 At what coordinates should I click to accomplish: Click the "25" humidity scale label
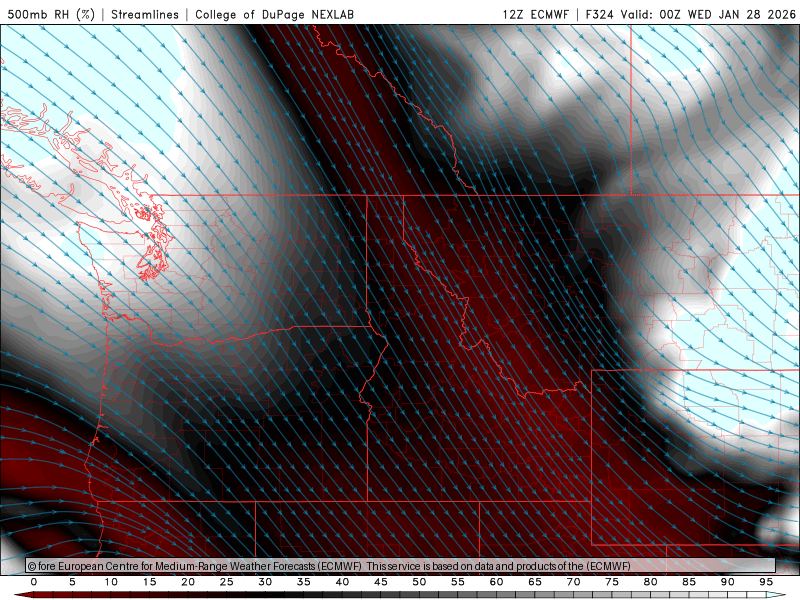[x=227, y=582]
